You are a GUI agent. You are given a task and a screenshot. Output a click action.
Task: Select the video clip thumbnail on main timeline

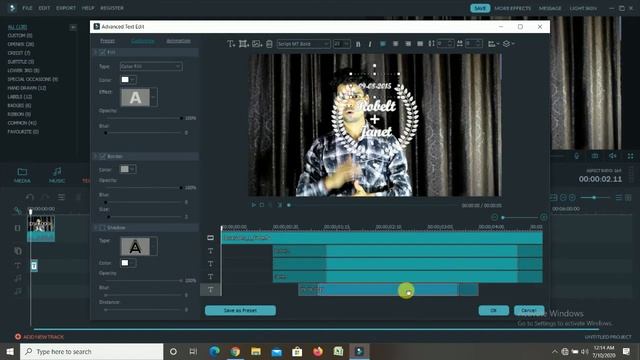(41, 228)
